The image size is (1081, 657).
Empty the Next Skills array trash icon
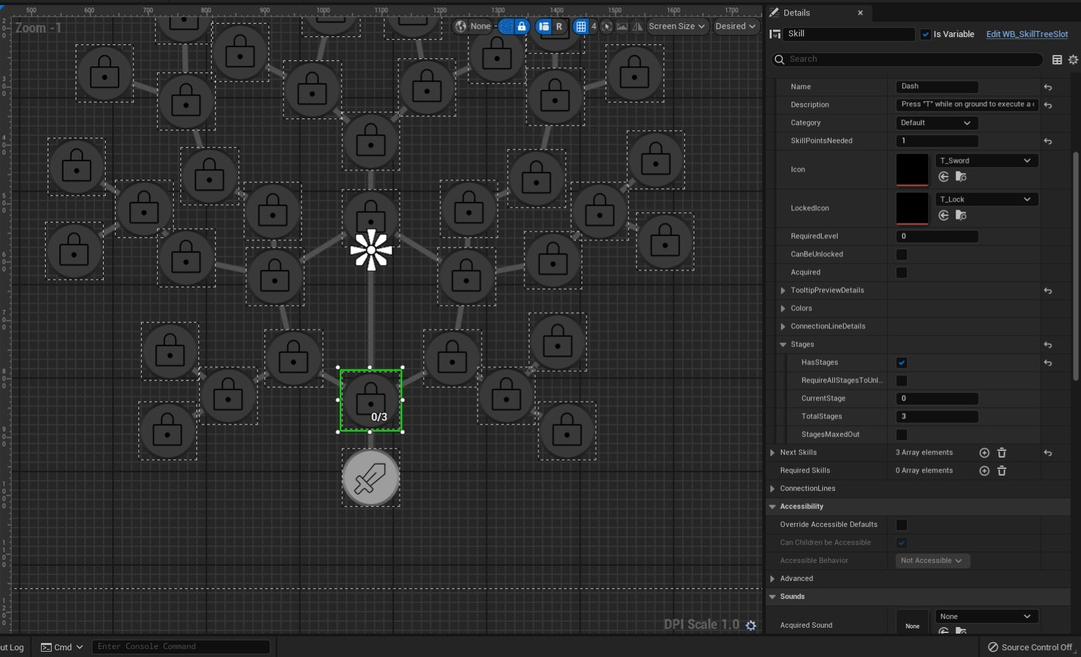[x=1002, y=453]
